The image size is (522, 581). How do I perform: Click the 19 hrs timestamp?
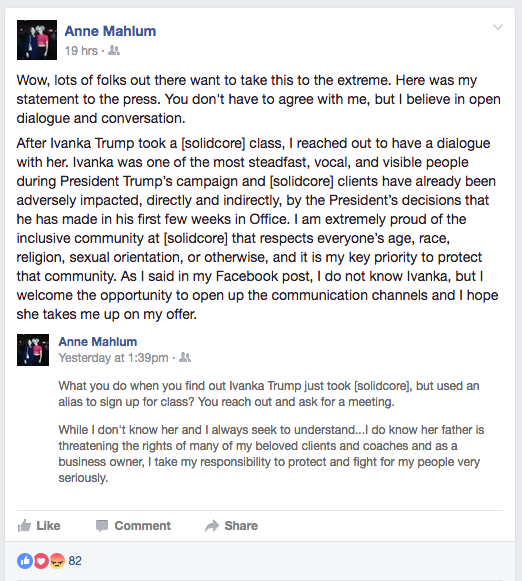click(x=81, y=51)
